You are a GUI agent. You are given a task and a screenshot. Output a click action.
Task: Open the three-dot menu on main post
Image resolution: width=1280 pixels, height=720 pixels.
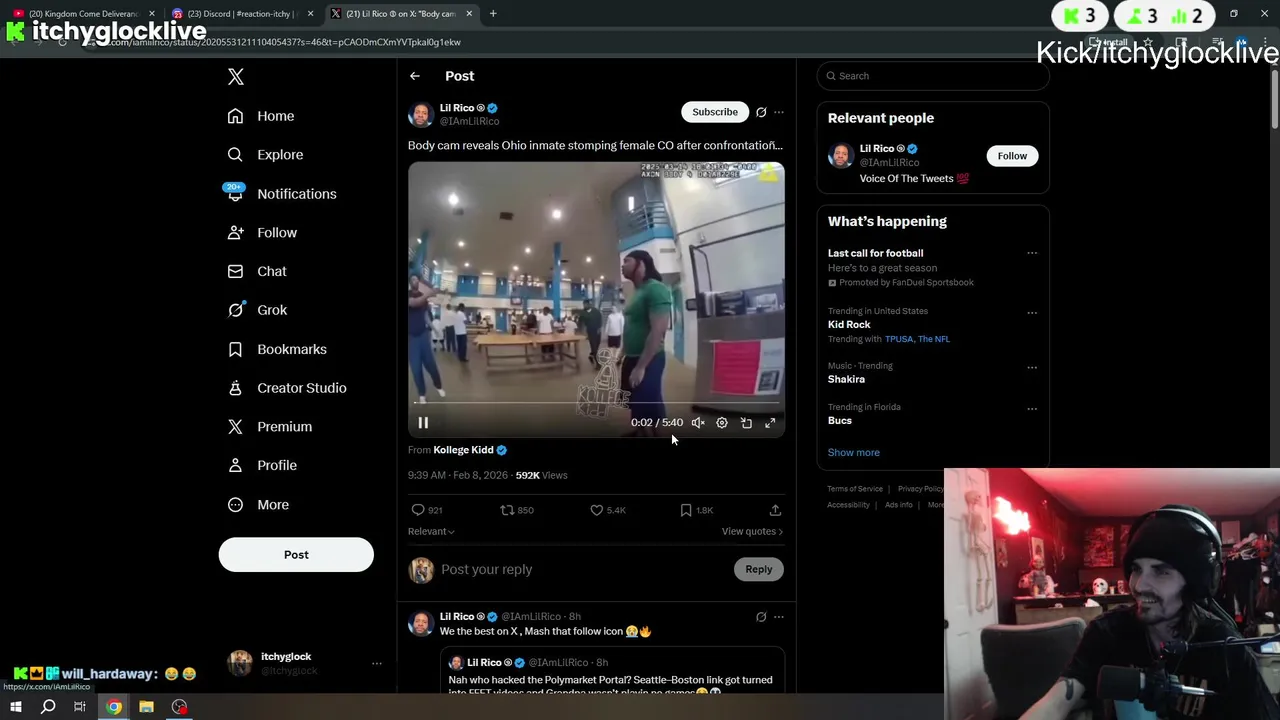[x=779, y=112]
